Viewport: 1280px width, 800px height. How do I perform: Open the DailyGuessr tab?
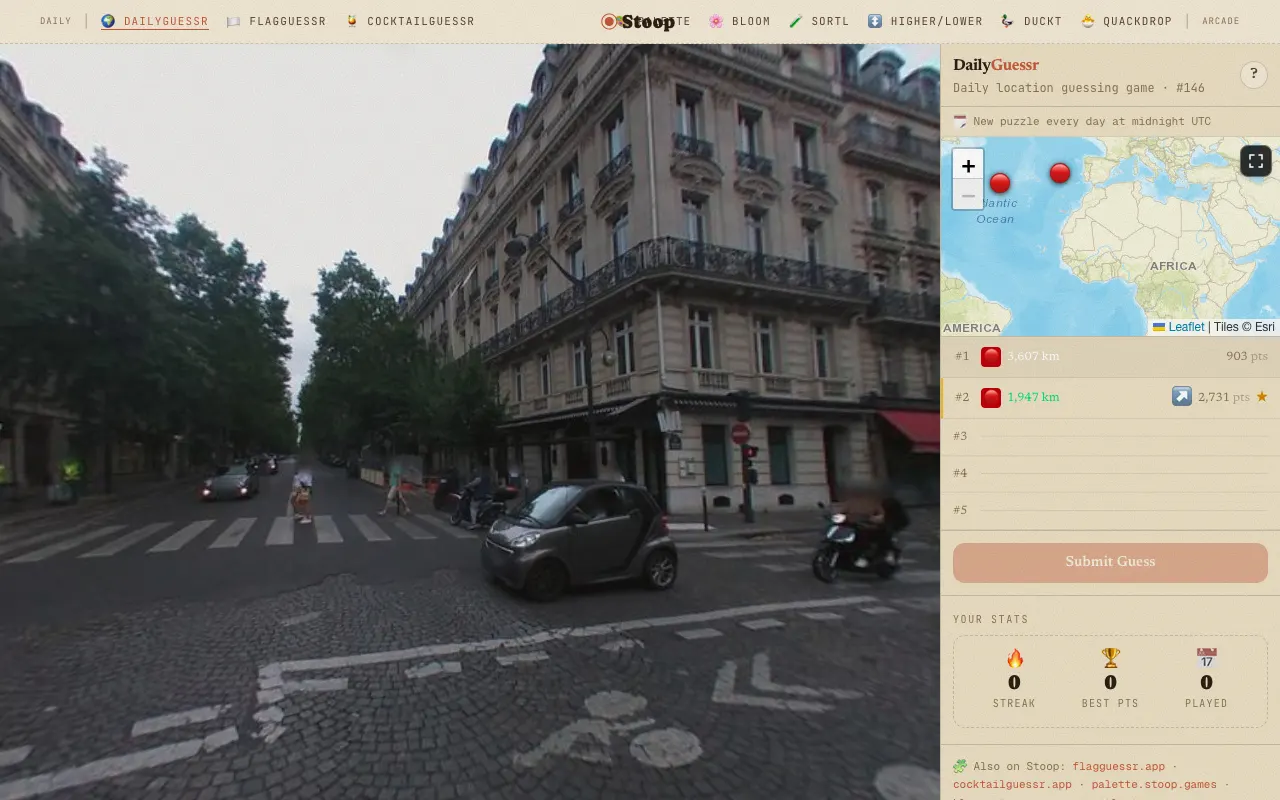pyautogui.click(x=155, y=21)
